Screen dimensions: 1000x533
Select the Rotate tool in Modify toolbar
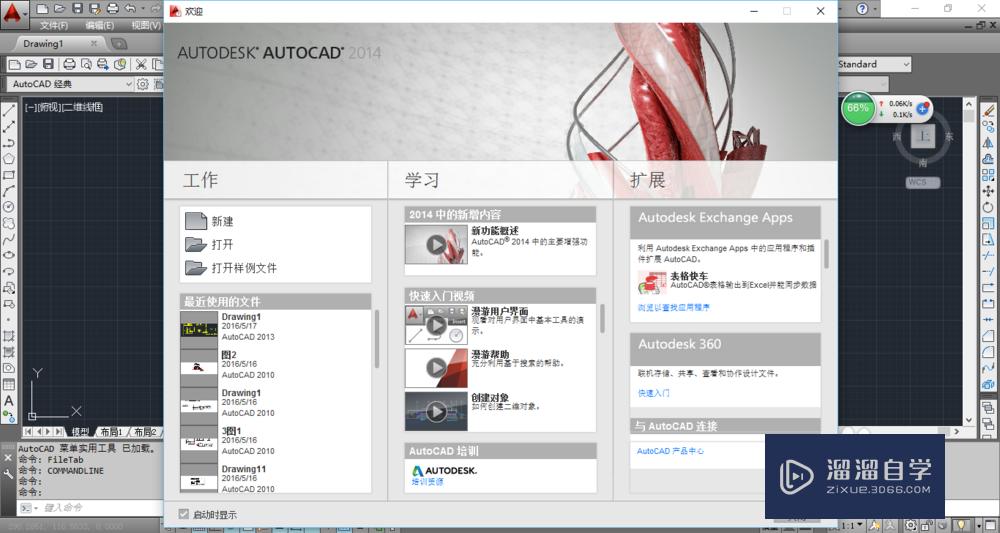(x=988, y=207)
